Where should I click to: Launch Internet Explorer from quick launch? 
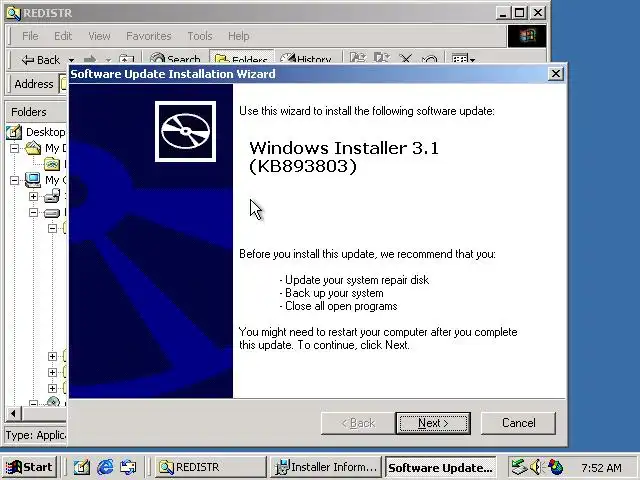click(105, 467)
